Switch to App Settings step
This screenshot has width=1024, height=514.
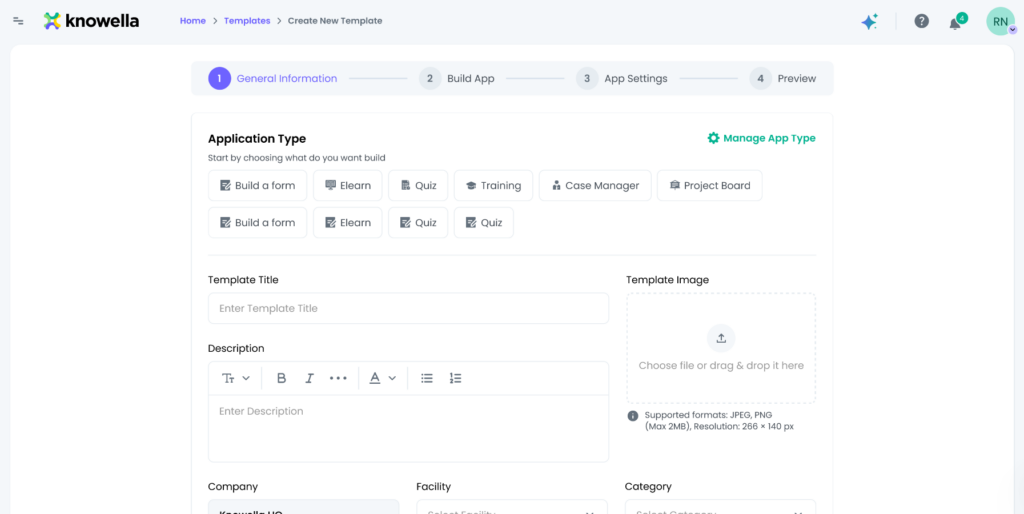tap(622, 78)
